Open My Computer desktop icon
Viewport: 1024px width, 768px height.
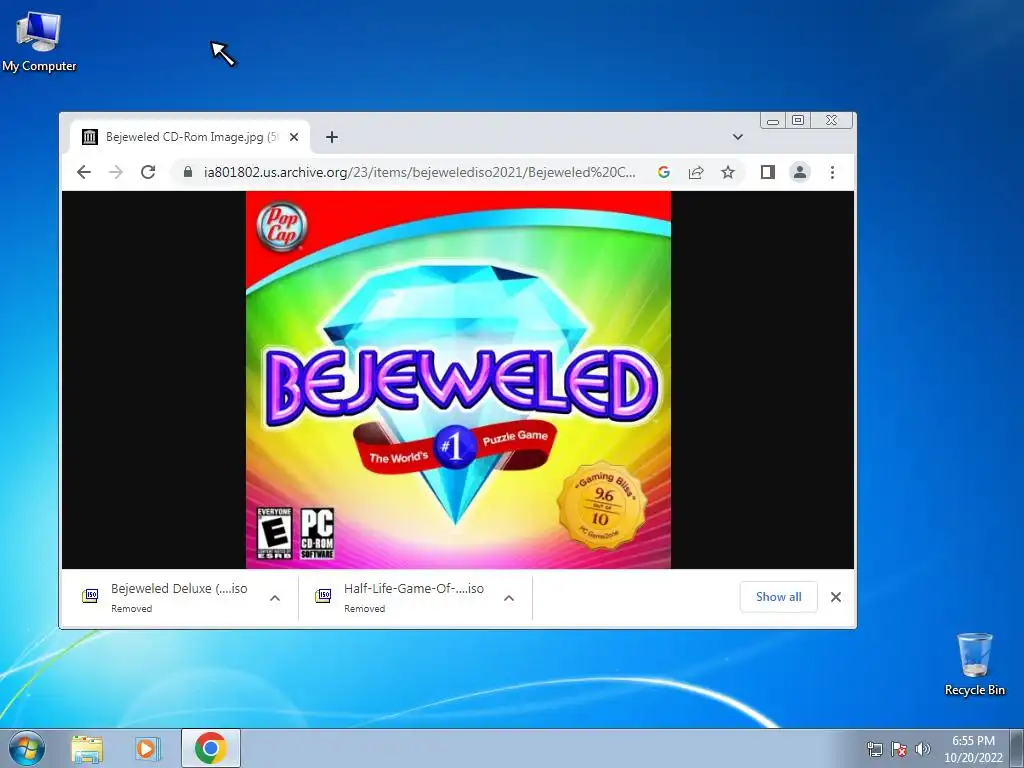[x=39, y=40]
